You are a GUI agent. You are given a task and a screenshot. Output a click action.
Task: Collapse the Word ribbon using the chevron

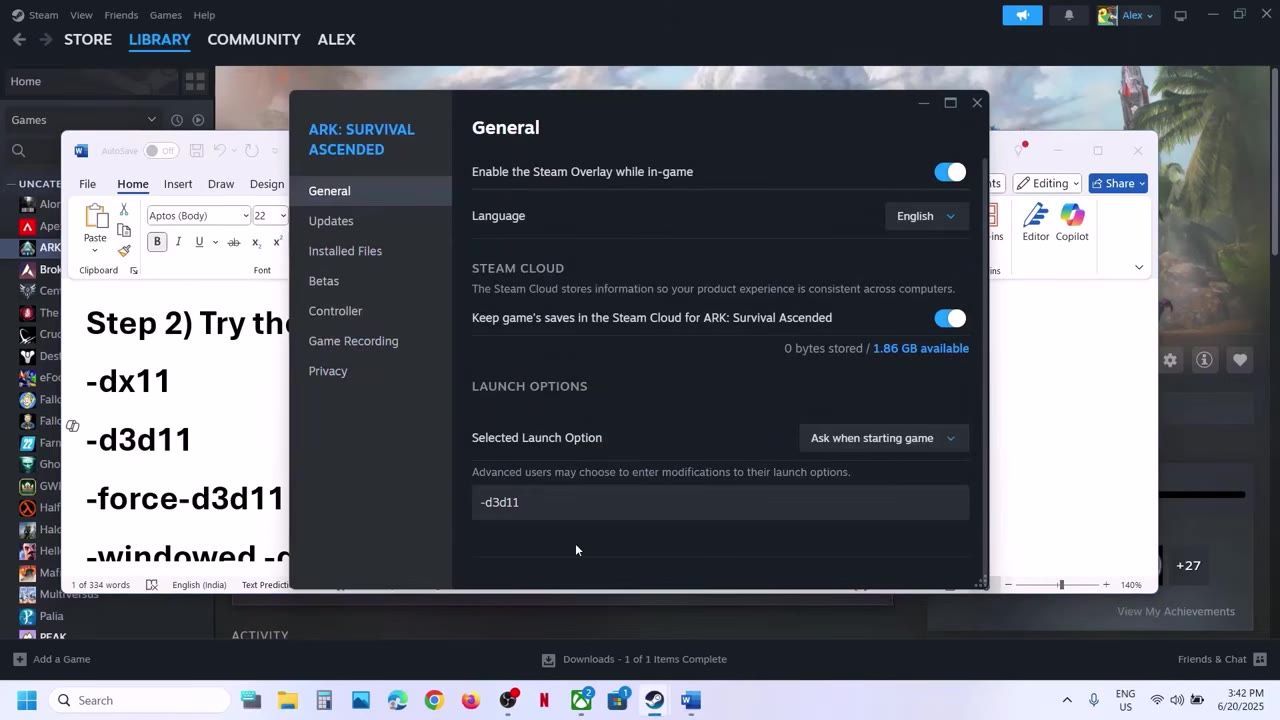pos(1139,267)
